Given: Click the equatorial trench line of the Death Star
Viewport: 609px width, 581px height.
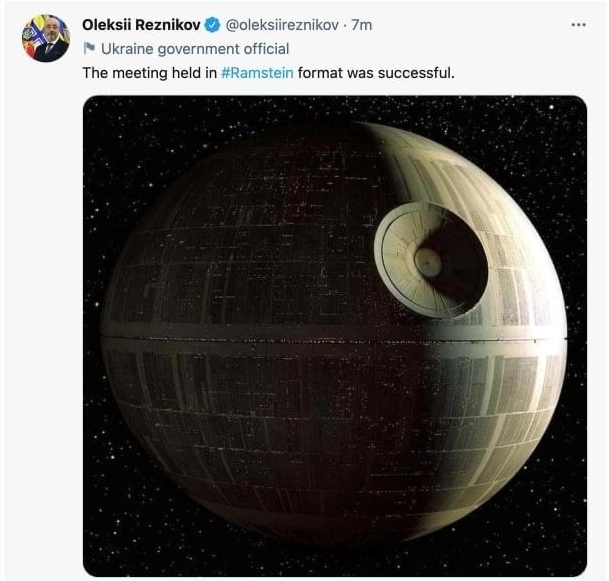Looking at the screenshot, I should pyautogui.click(x=333, y=339).
